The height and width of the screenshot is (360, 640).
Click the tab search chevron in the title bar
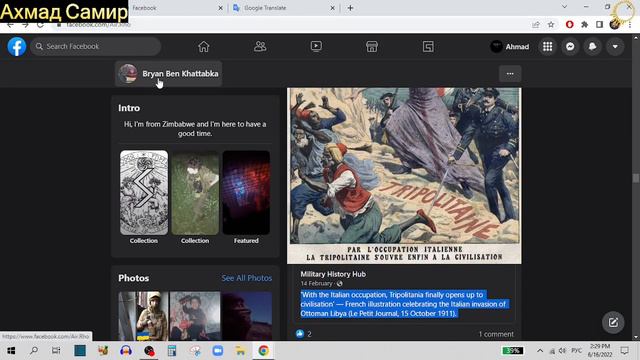coord(564,7)
